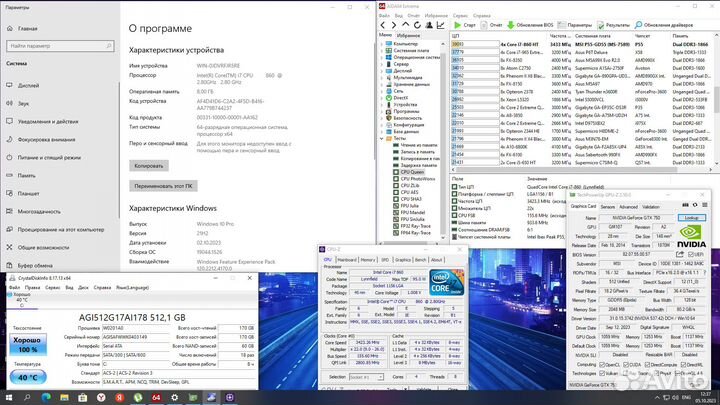
Task: Expand Мультимедиа node in AIDA64 tree
Action: (382, 78)
